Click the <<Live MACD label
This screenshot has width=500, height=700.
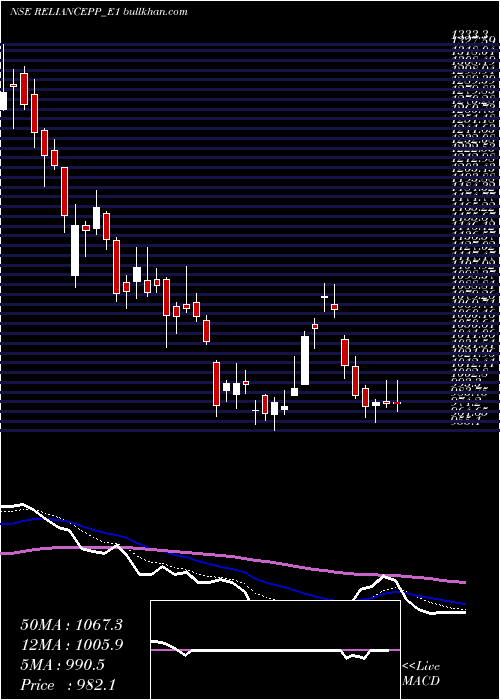421,674
